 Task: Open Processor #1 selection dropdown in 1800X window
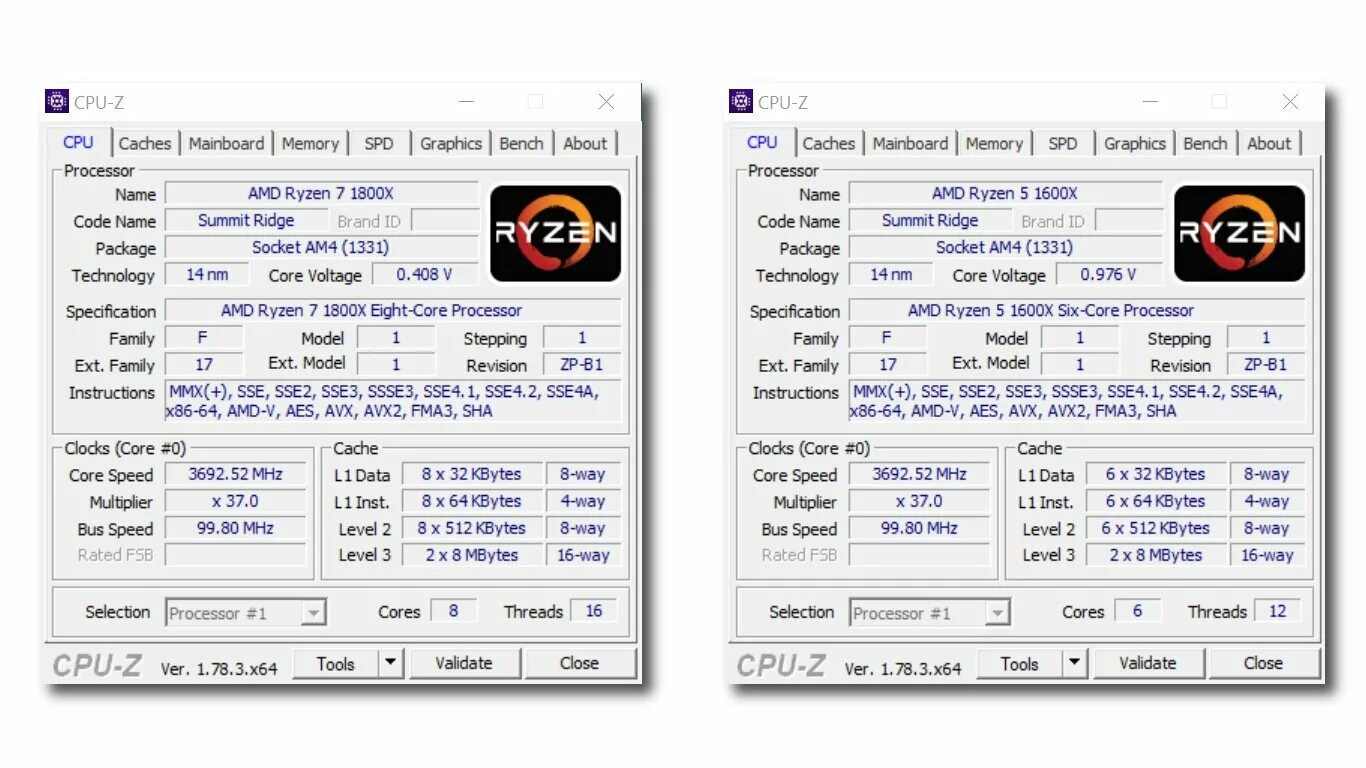(x=246, y=613)
